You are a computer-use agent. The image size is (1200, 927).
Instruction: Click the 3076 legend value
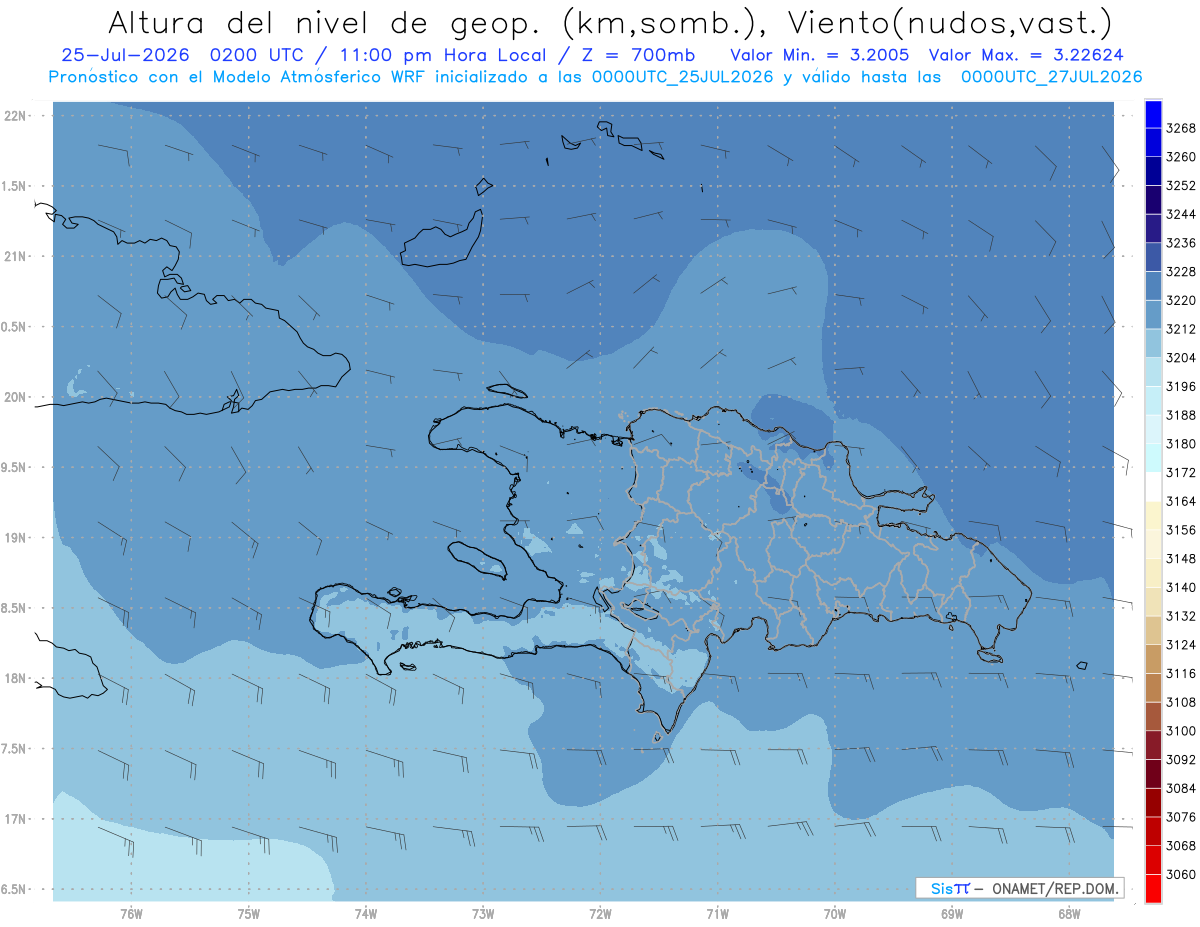click(x=1181, y=817)
